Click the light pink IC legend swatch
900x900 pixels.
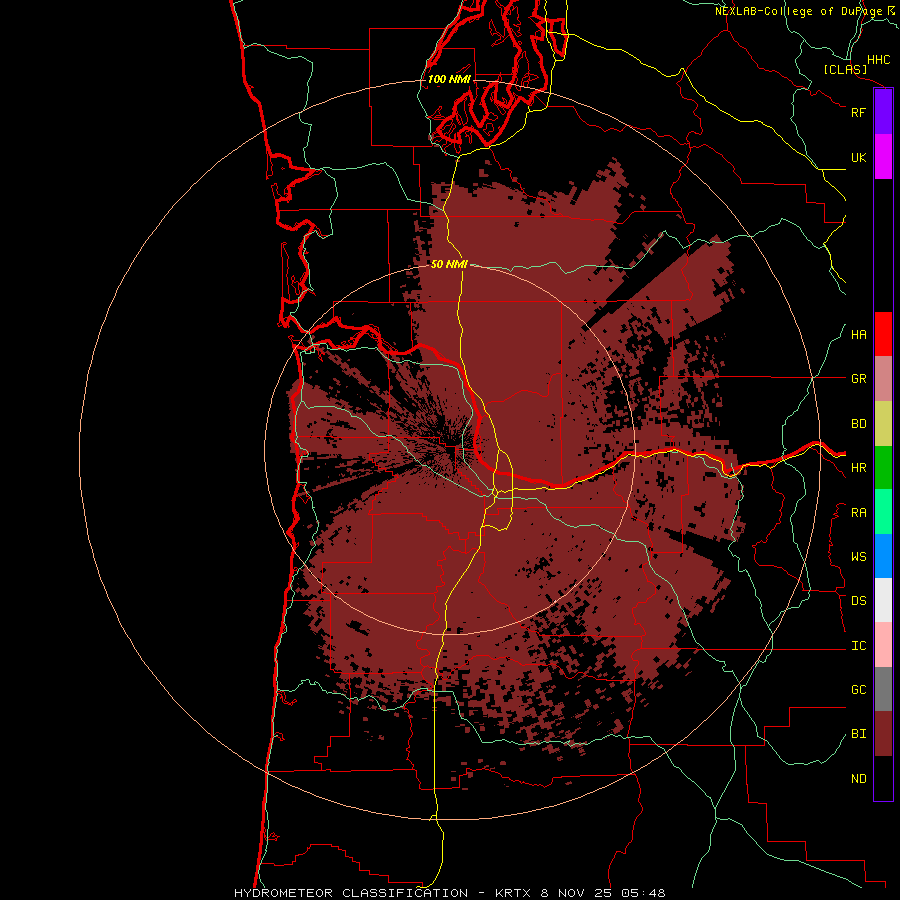pos(883,645)
